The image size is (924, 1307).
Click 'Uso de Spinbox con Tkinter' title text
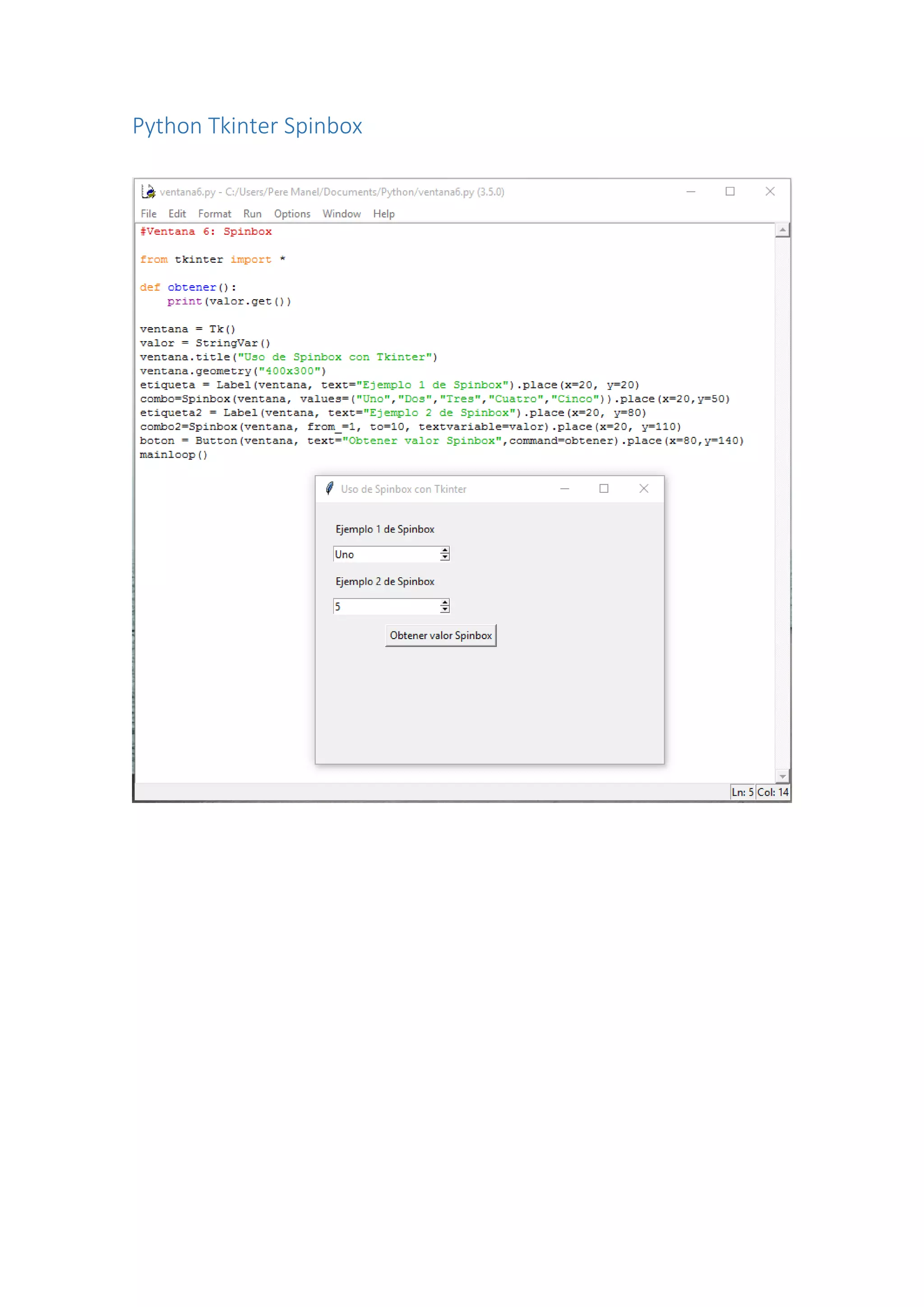tap(403, 489)
